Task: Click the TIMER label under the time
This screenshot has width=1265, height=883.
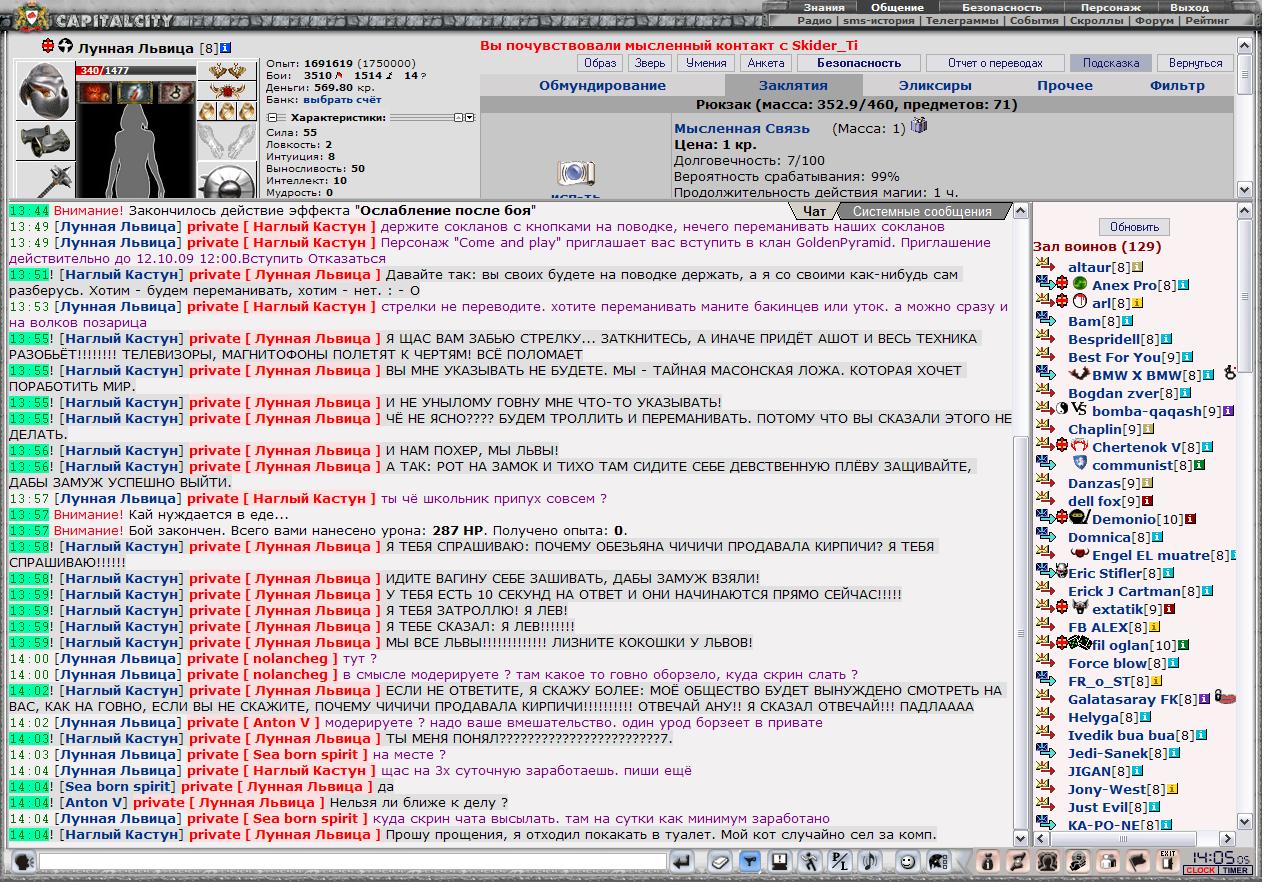Action: 1234,871
